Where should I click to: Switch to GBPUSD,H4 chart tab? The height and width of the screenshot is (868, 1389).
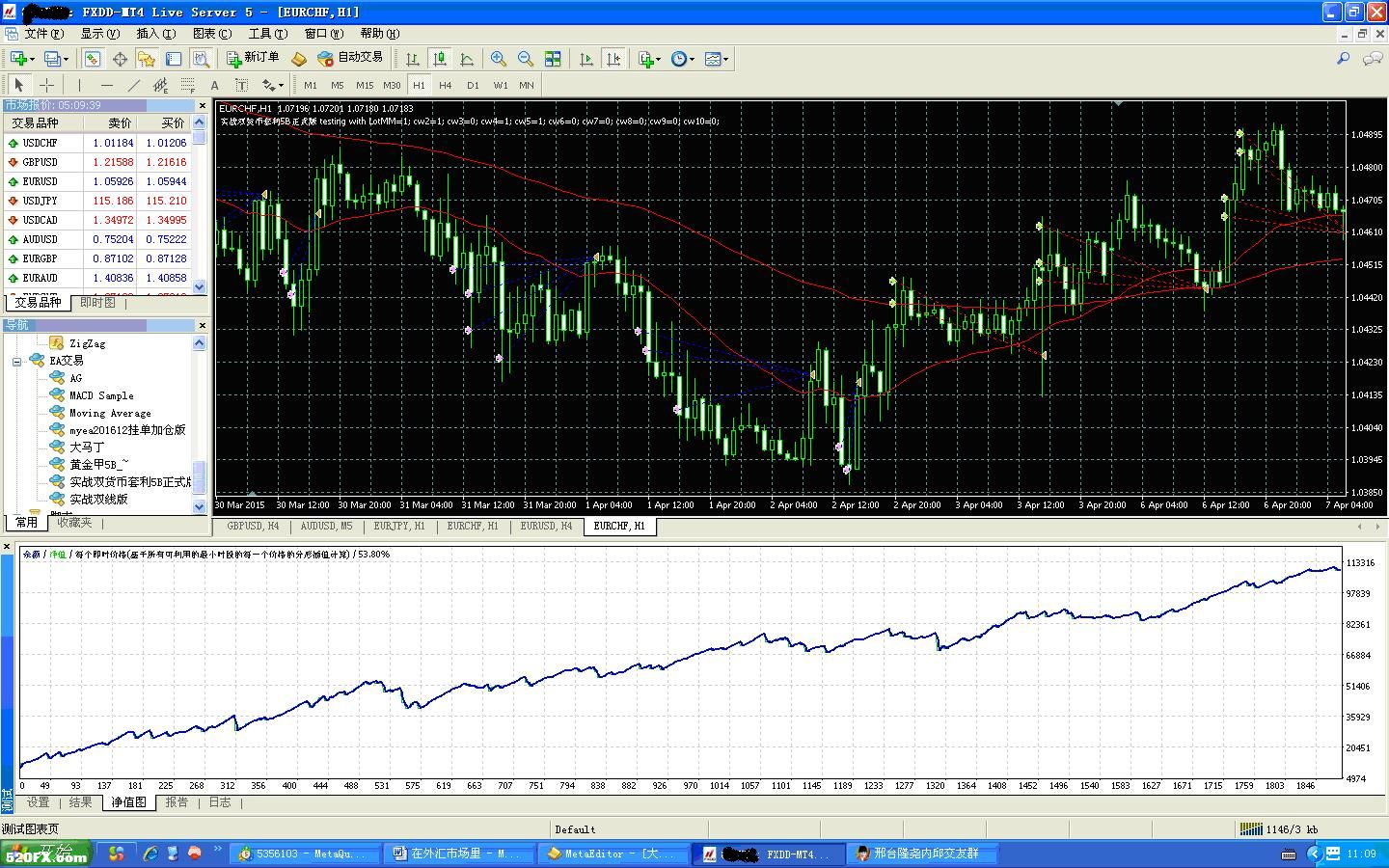tap(253, 527)
